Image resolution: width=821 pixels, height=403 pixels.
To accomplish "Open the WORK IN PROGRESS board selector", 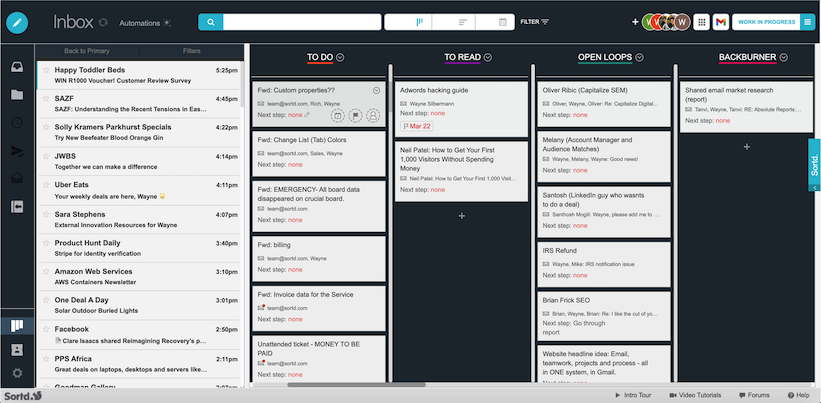I will [x=766, y=22].
